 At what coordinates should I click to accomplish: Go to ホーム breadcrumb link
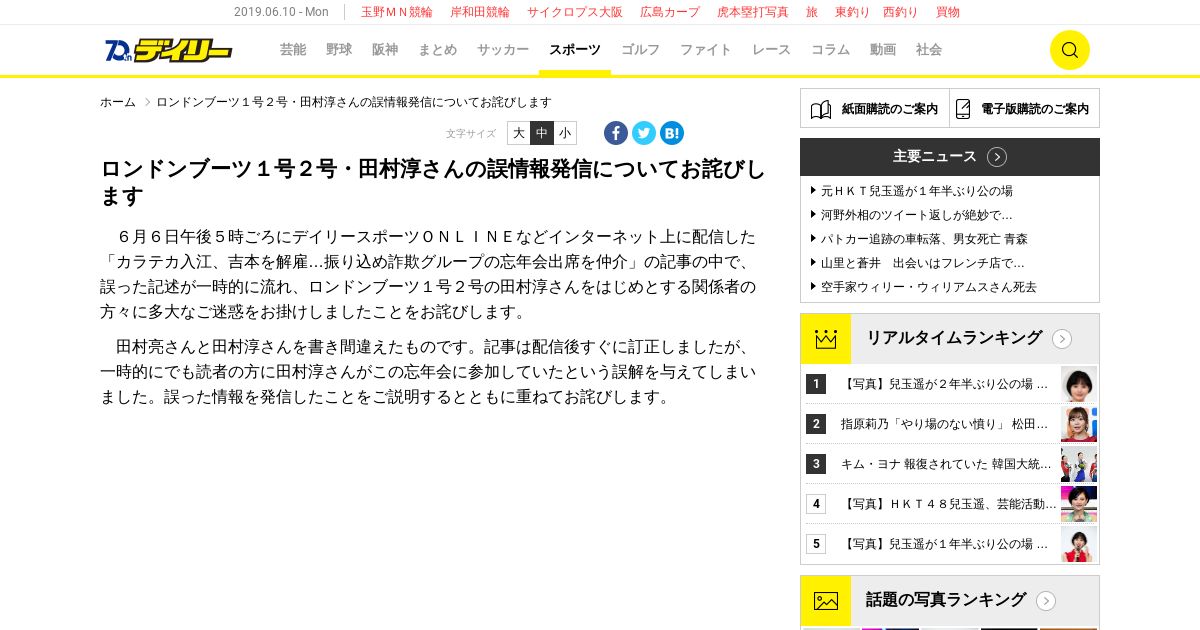point(118,102)
